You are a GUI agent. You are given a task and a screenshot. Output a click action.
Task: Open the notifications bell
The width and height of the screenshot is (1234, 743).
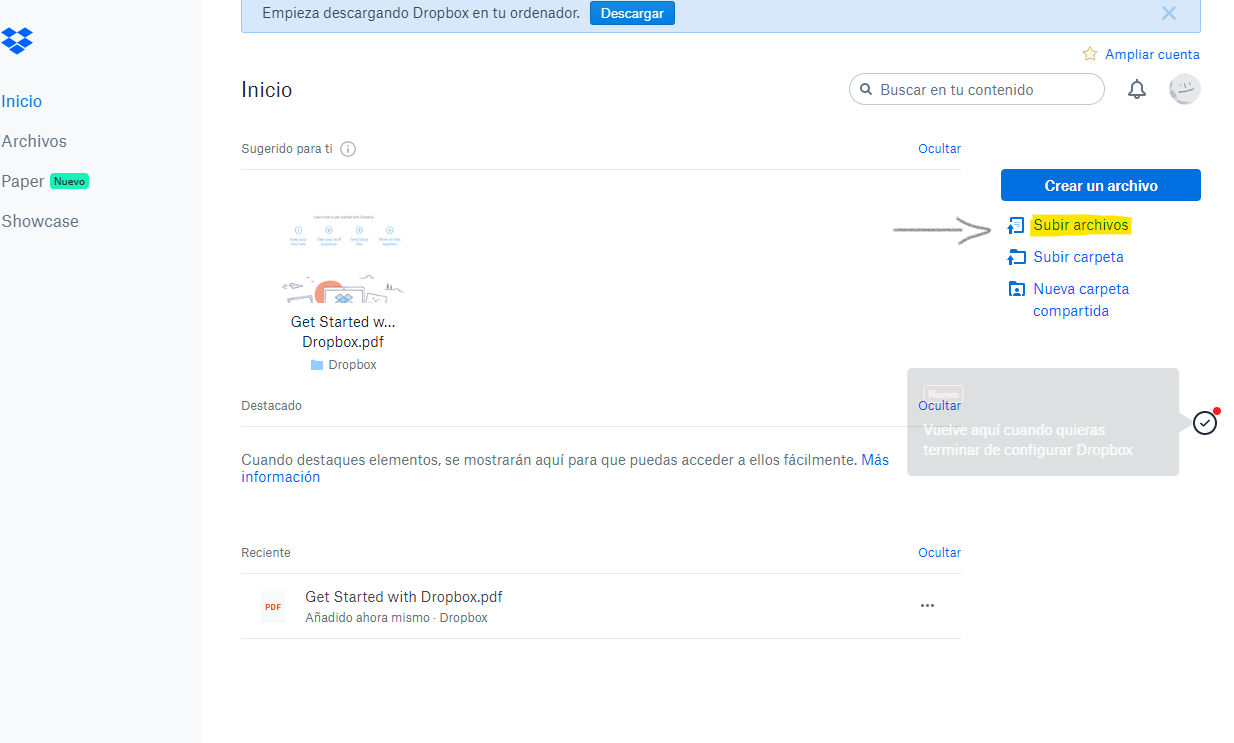1137,90
